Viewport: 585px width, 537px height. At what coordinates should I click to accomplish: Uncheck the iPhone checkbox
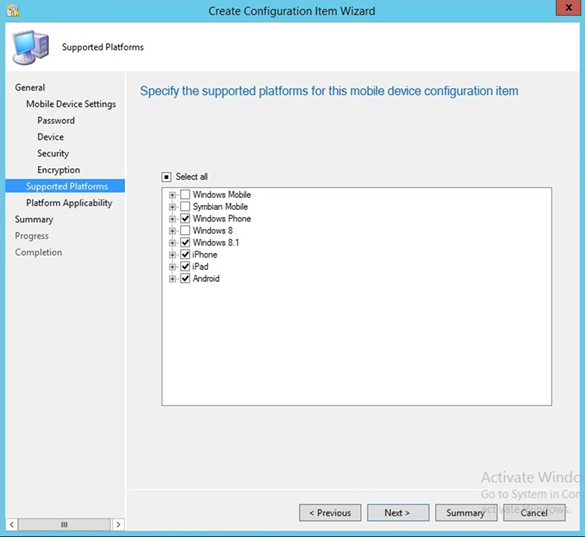point(185,255)
